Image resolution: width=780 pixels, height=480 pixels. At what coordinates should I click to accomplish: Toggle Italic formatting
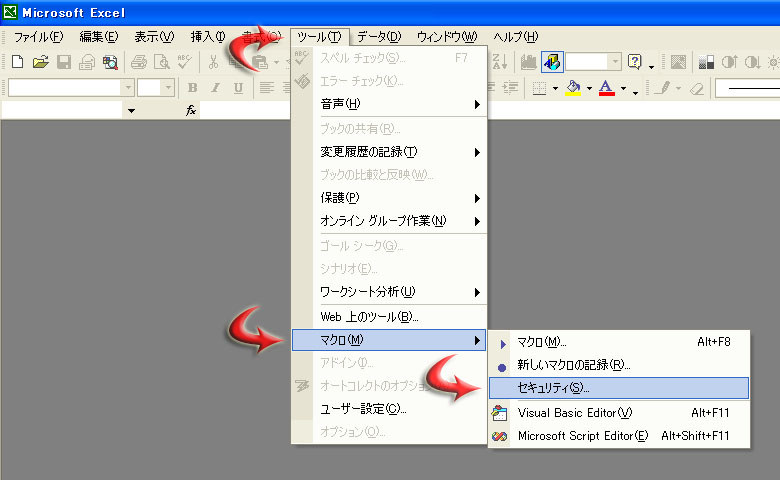(x=215, y=88)
